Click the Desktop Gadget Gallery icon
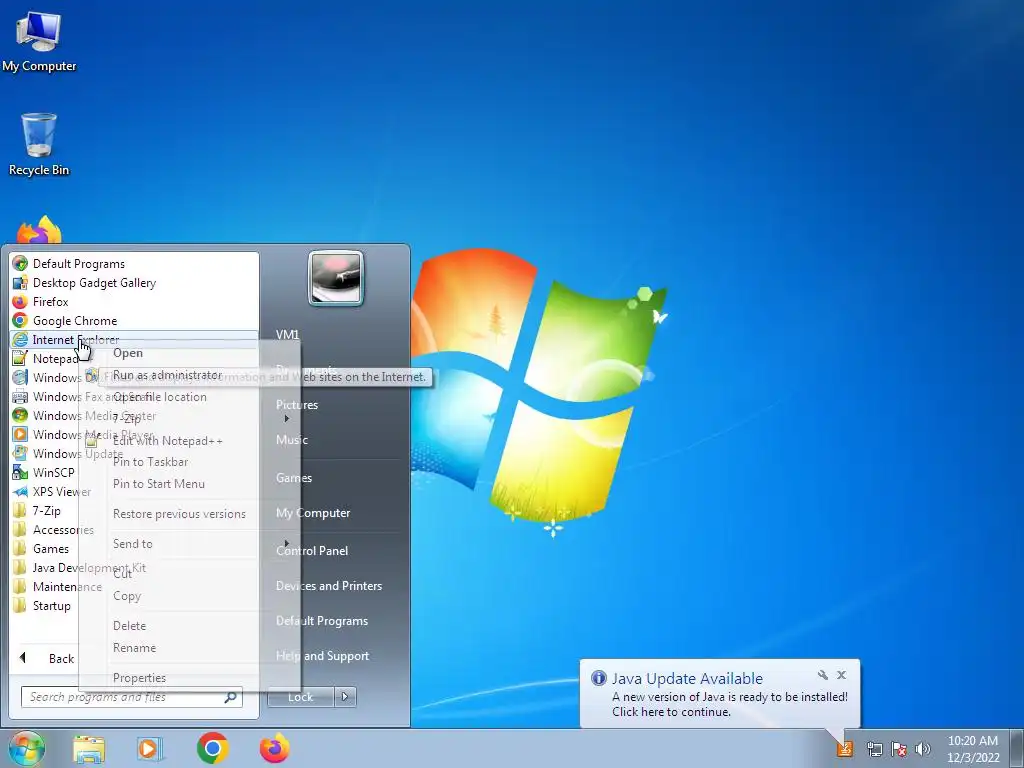1024x768 pixels. [20, 283]
